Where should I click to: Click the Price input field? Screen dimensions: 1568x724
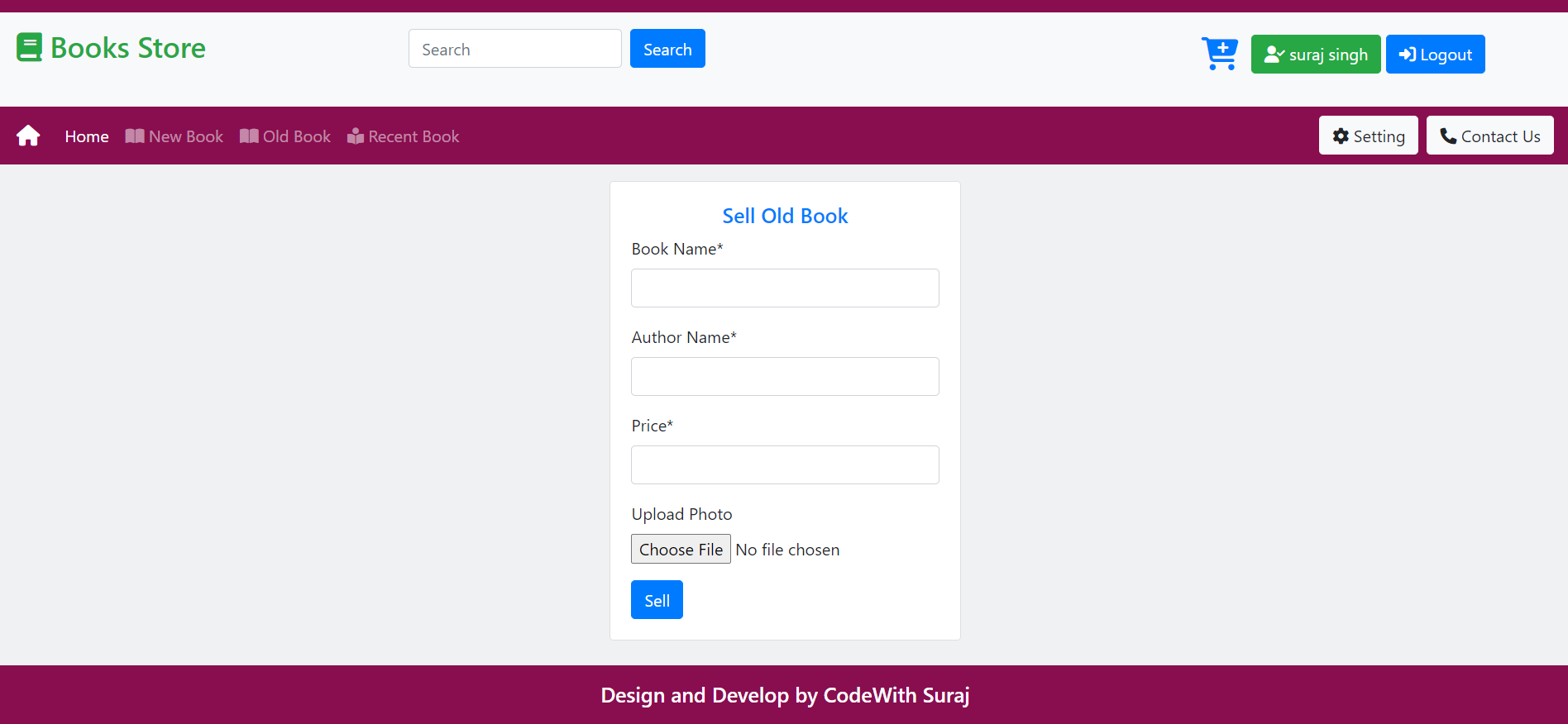tap(784, 464)
